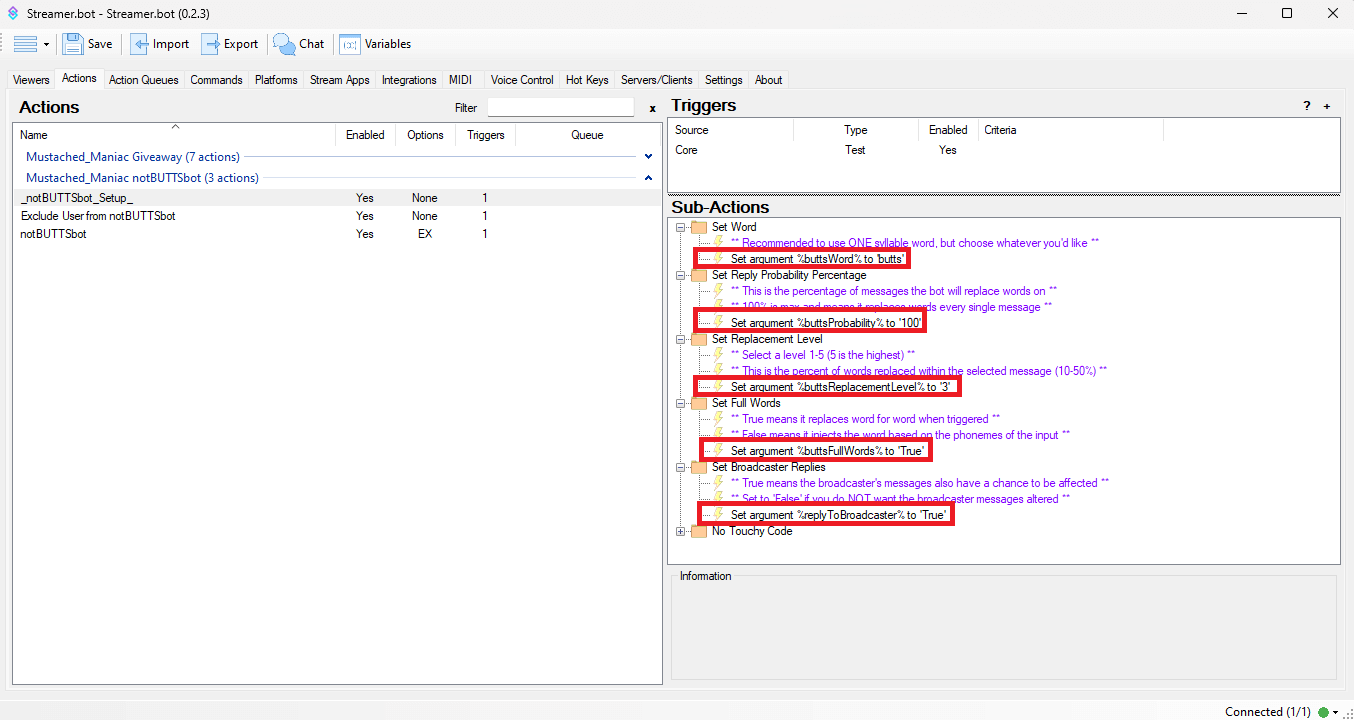Image resolution: width=1354 pixels, height=720 pixels.
Task: Click lightning icon beside %buttsWord% argument
Action: click(717, 258)
